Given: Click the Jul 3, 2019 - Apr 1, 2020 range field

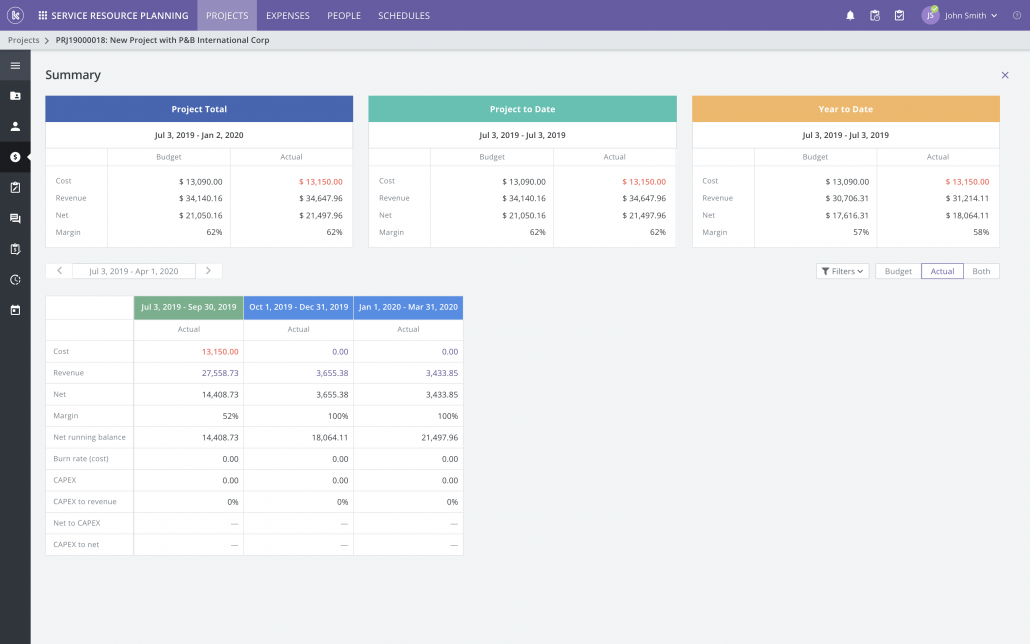Looking at the screenshot, I should (x=133, y=271).
